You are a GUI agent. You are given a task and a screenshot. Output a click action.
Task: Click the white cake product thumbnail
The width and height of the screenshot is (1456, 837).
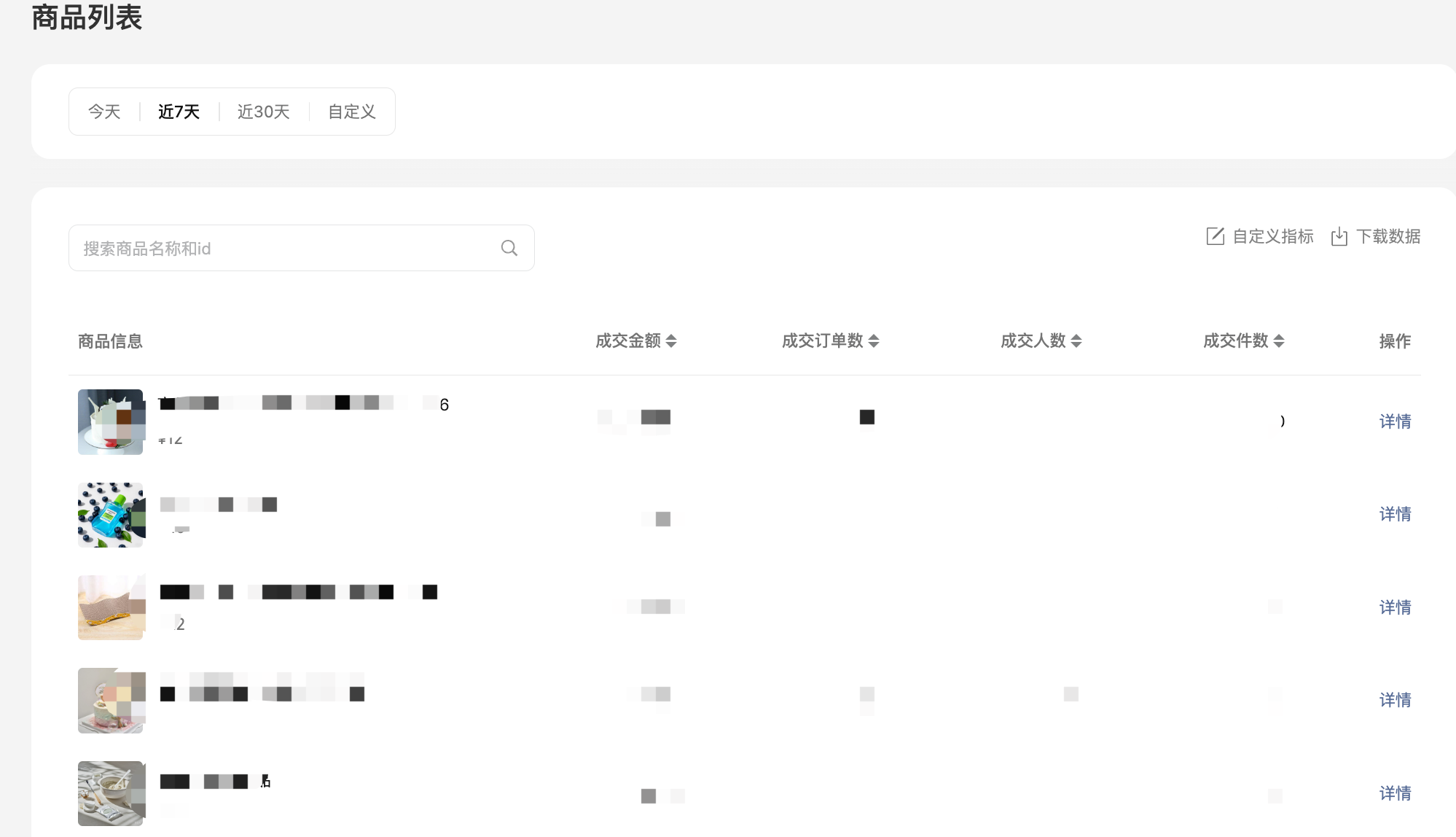point(111,422)
